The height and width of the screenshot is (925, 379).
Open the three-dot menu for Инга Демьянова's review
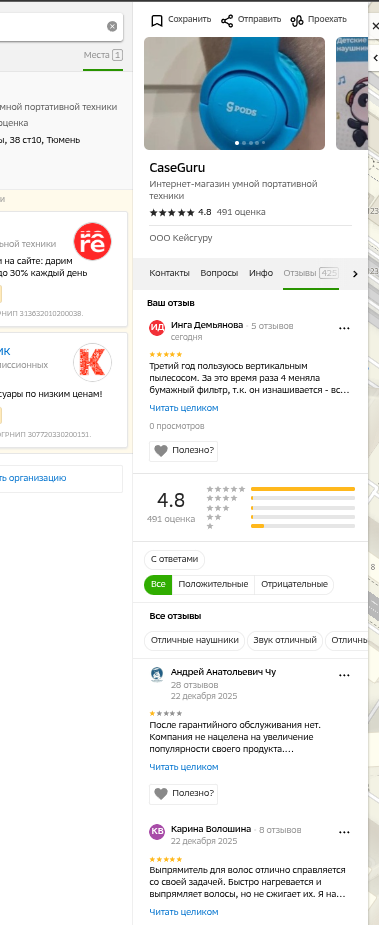344,329
